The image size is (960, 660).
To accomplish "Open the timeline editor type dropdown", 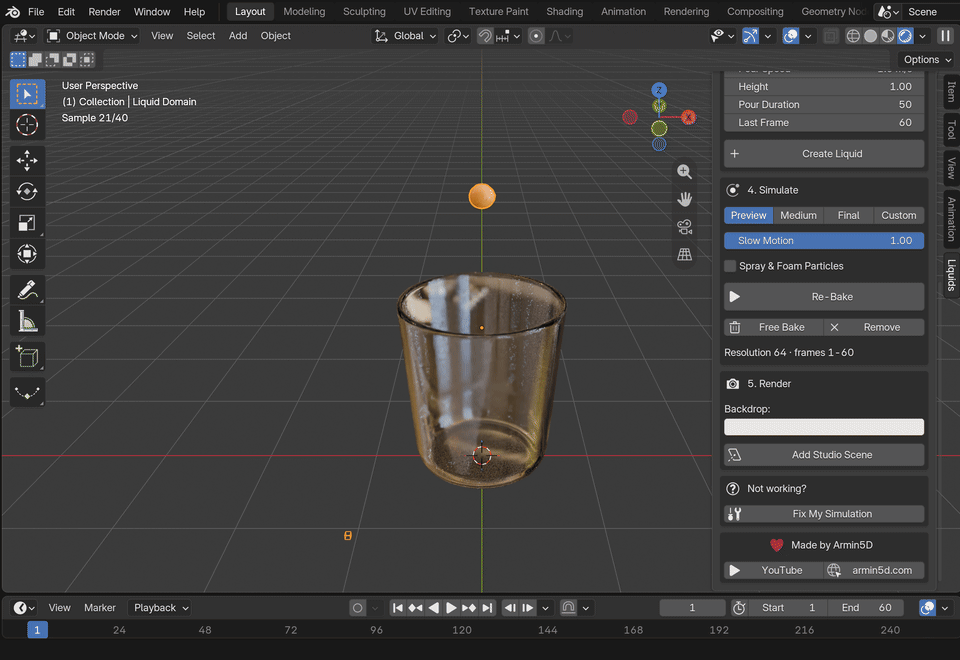I will pyautogui.click(x=24, y=608).
